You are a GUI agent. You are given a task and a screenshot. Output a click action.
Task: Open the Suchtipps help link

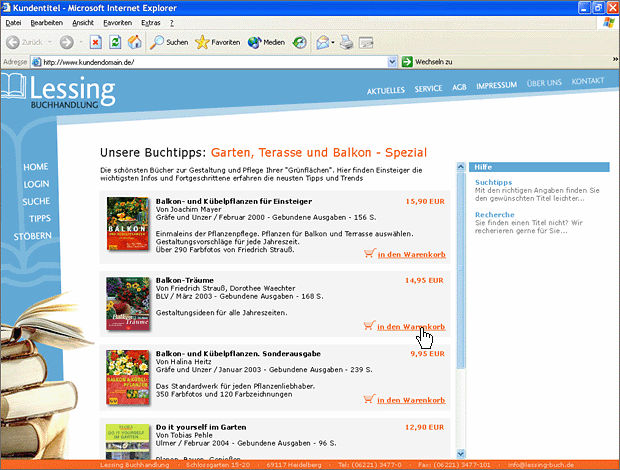coord(493,182)
